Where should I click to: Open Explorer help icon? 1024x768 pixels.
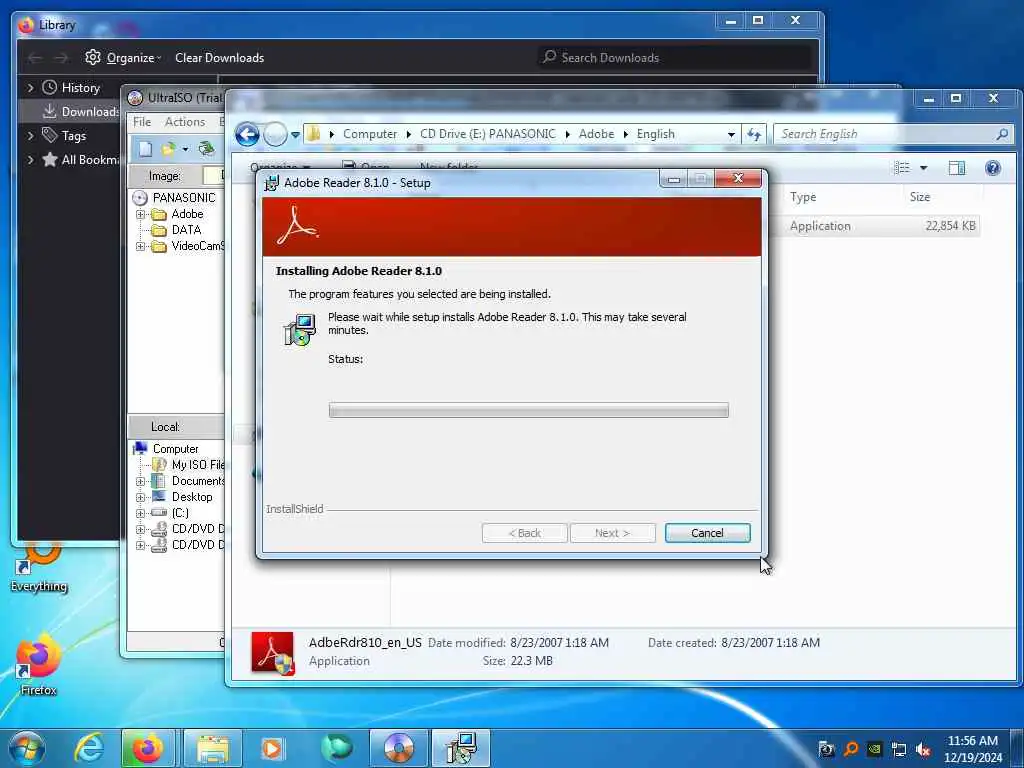993,168
